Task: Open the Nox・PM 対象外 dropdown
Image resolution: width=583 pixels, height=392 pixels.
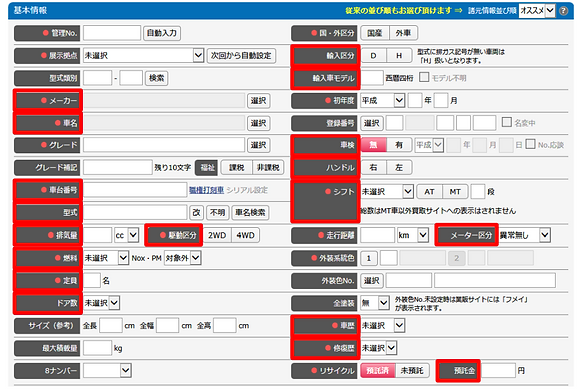Action: [x=183, y=258]
